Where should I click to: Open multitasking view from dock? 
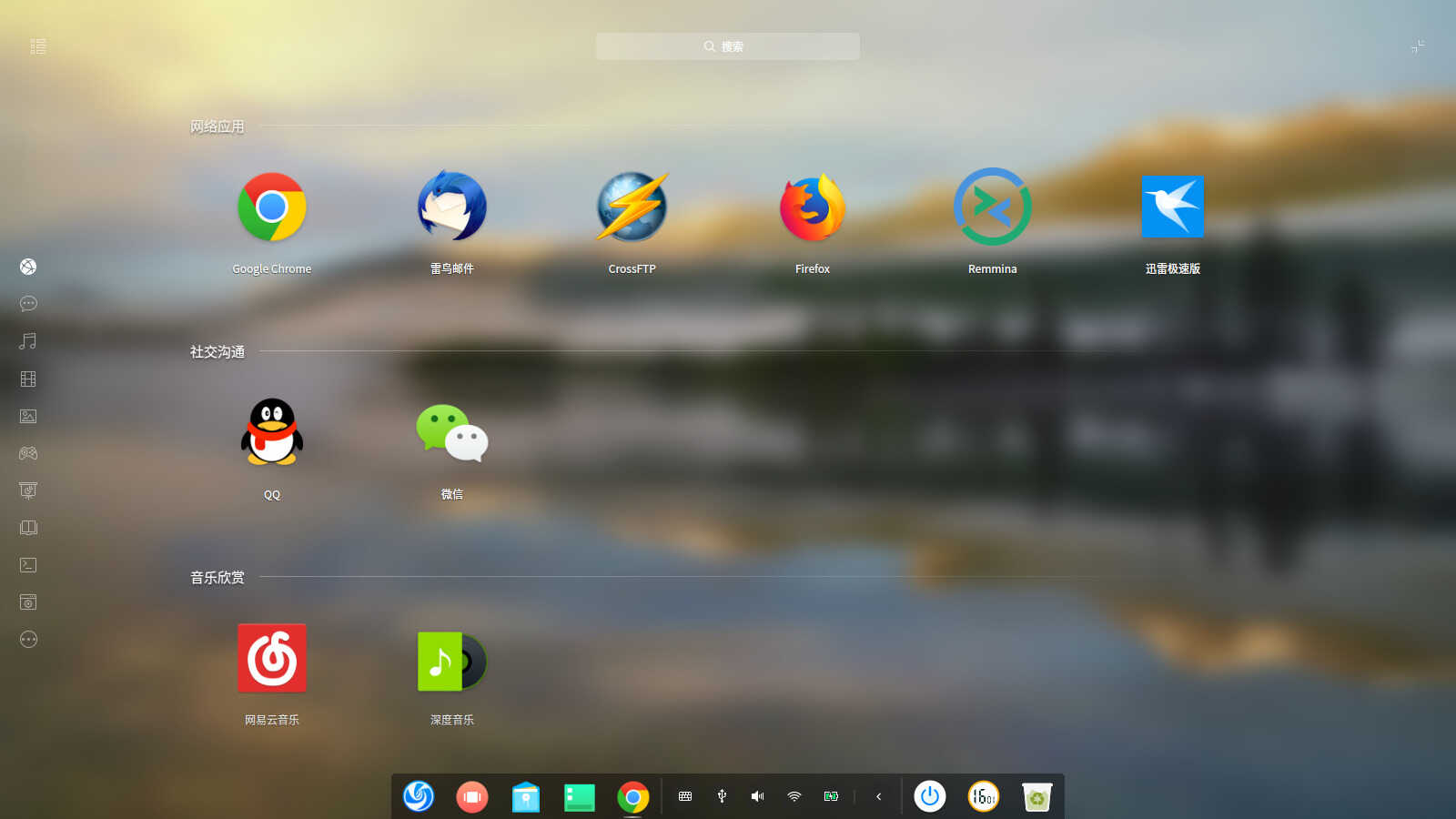pos(472,796)
